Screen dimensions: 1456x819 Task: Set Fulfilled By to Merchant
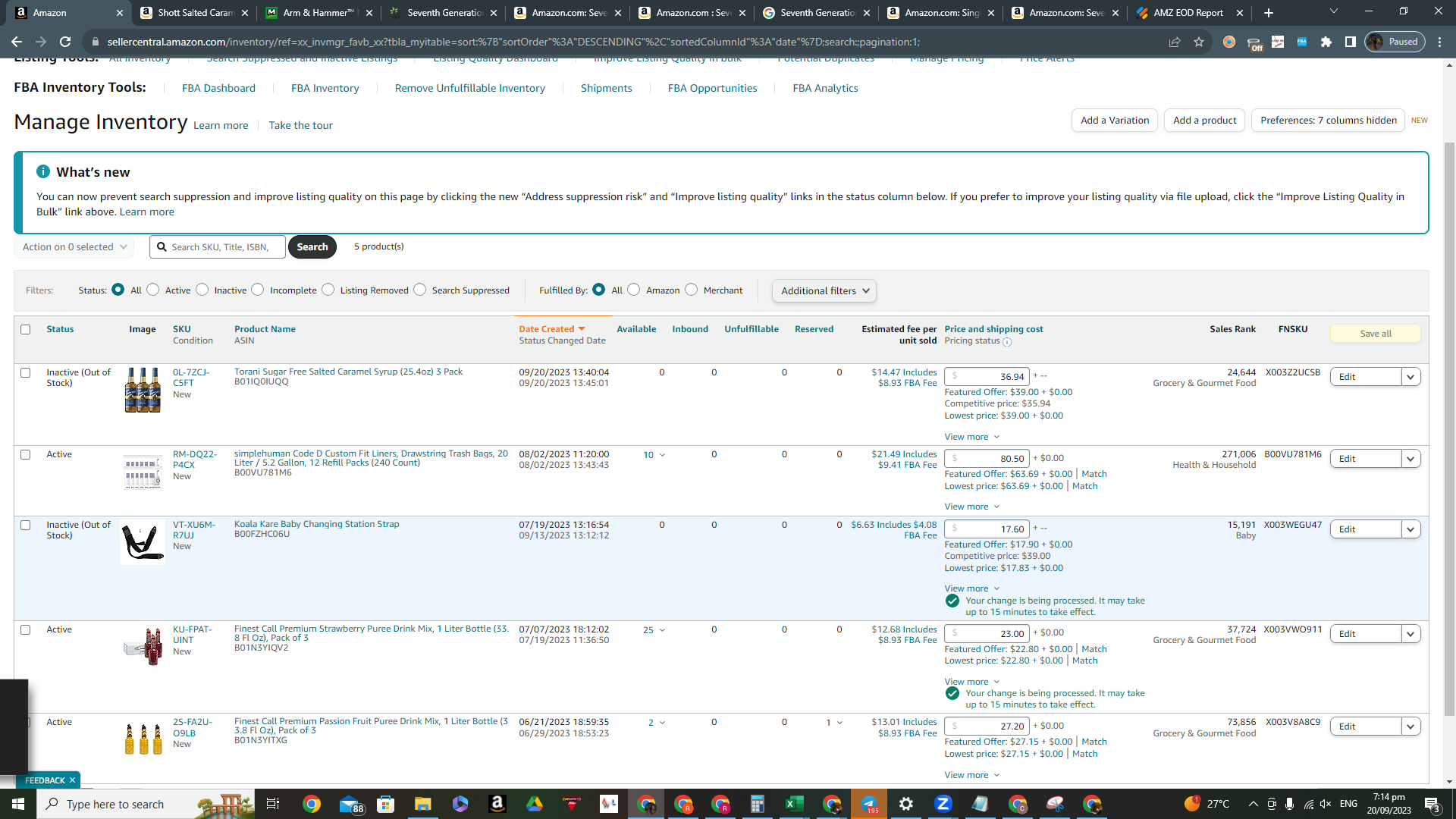692,290
